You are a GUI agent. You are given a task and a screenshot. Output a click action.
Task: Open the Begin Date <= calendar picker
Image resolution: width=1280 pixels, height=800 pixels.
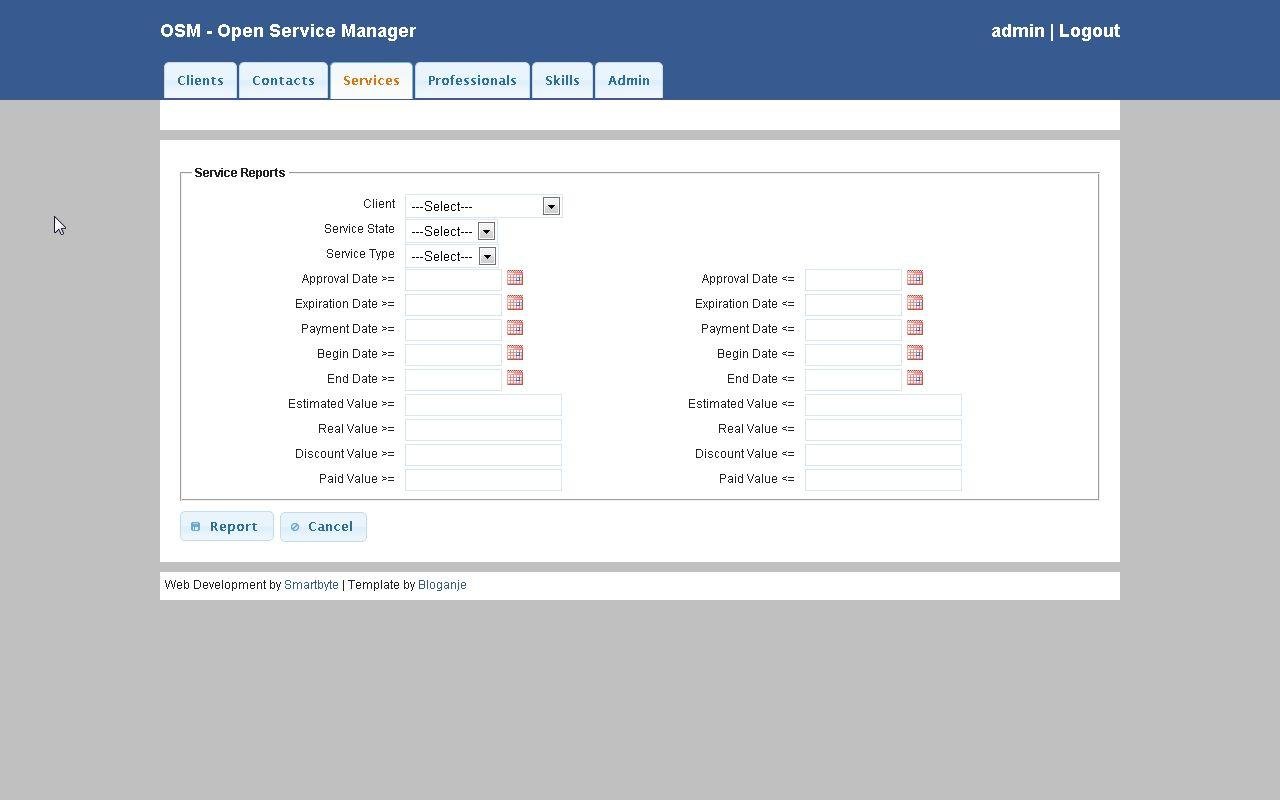tap(915, 353)
